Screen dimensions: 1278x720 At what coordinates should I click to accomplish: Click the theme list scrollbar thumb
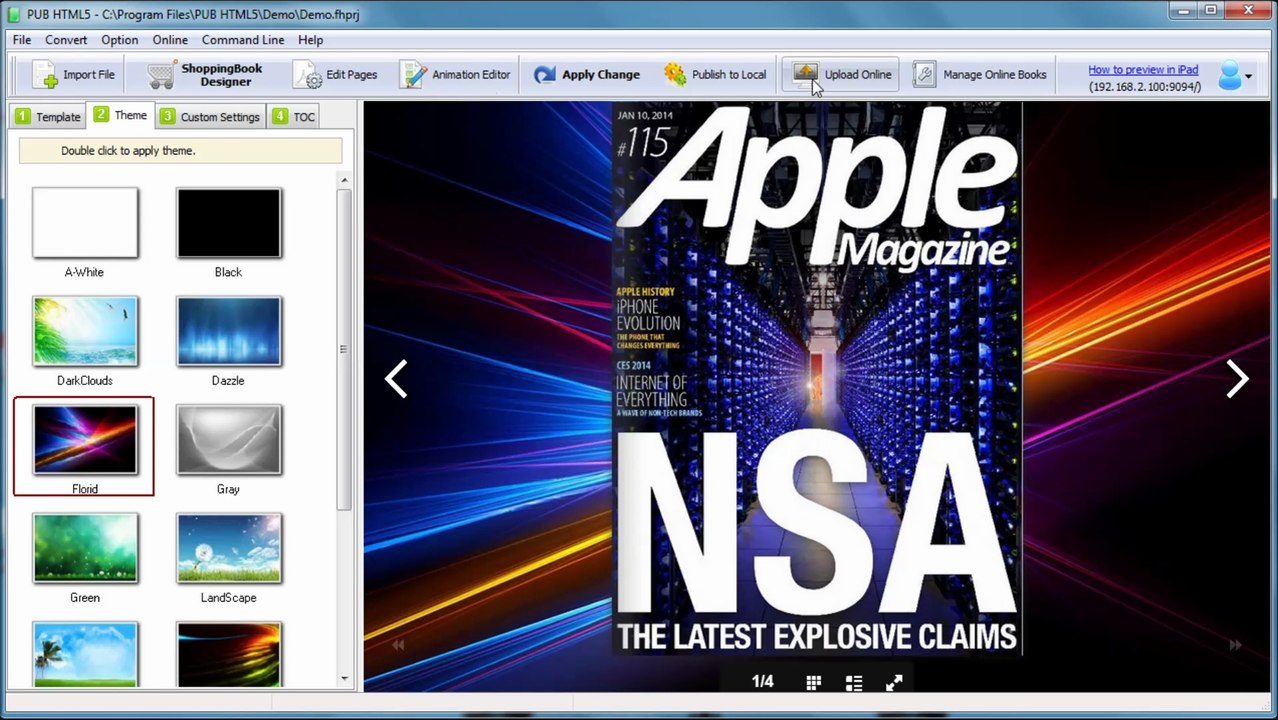(344, 349)
